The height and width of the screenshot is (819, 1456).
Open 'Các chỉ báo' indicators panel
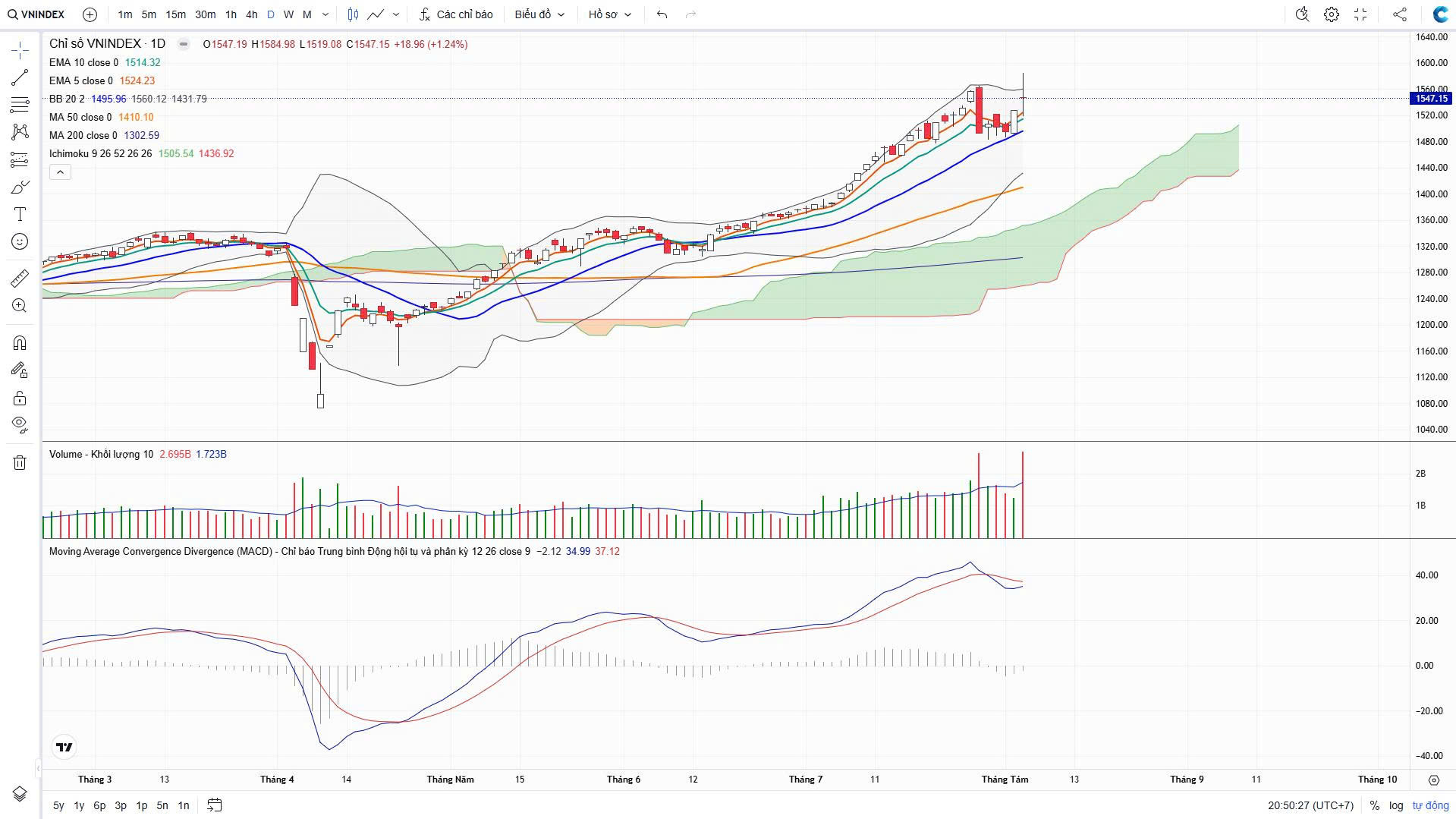click(456, 14)
